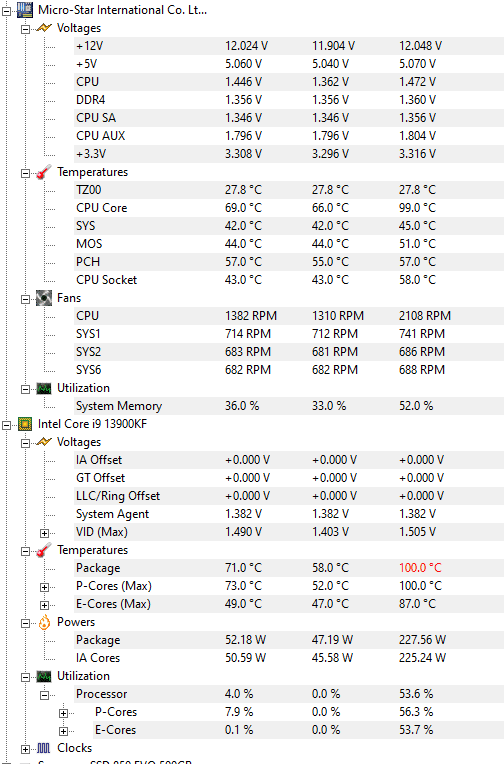The width and height of the screenshot is (504, 764).
Task: Expand the VID (Max) entry
Action: tap(44, 533)
